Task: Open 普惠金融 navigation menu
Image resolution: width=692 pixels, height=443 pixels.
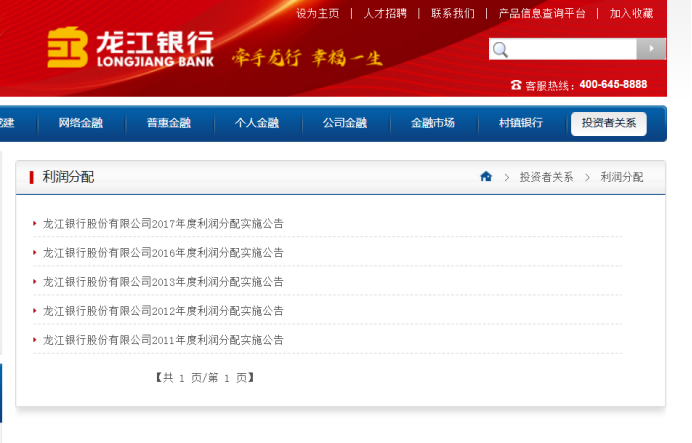Action: 169,123
